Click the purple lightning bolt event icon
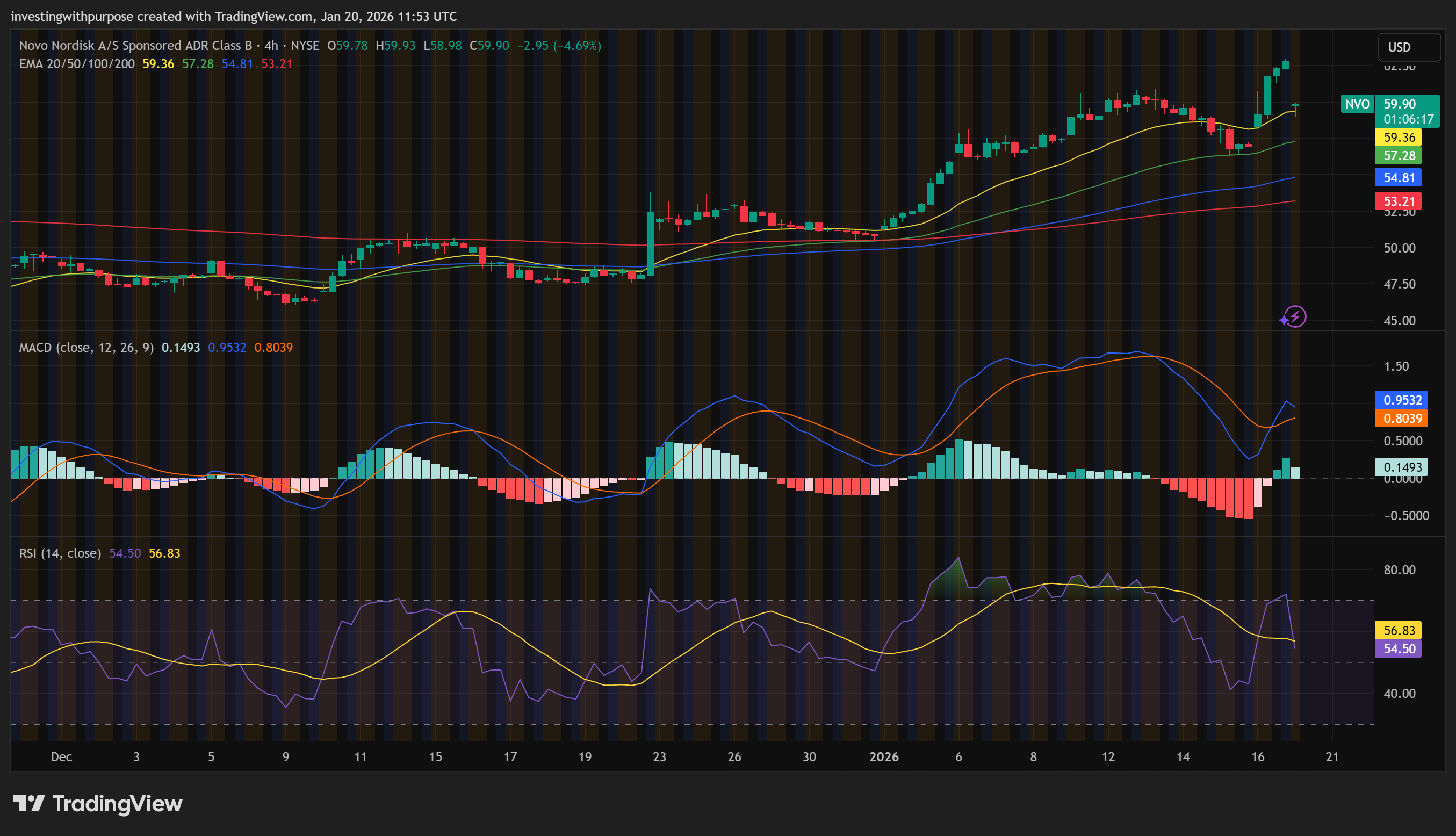This screenshot has height=836, width=1456. click(1295, 316)
